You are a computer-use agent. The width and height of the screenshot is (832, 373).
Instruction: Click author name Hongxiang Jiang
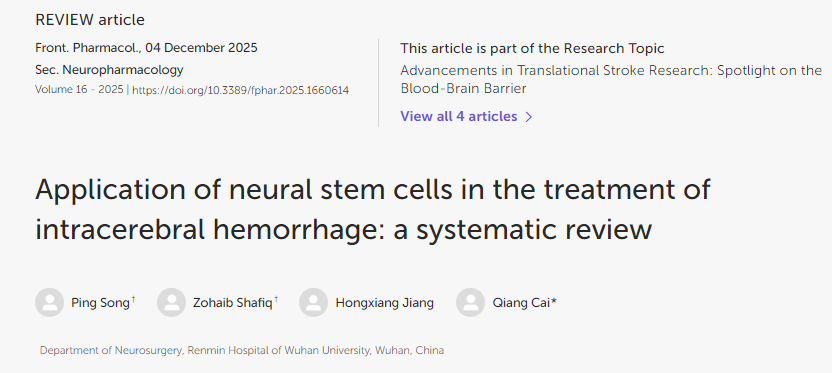(x=385, y=303)
